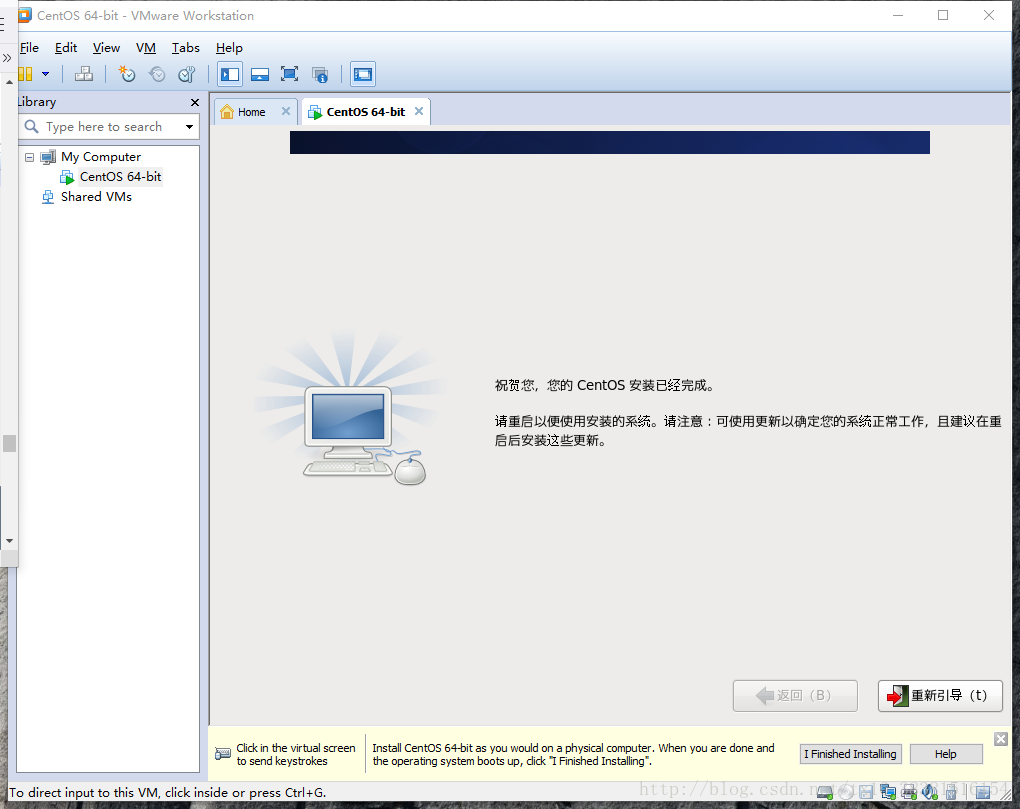Click the scrollbar thumb in the left window

coord(9,444)
